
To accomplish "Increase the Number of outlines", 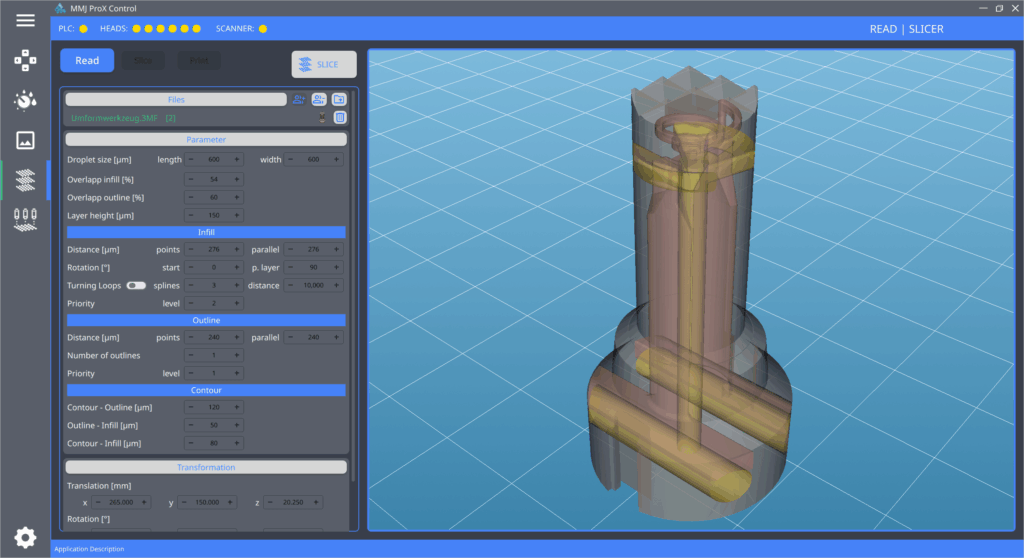I will click(x=237, y=356).
